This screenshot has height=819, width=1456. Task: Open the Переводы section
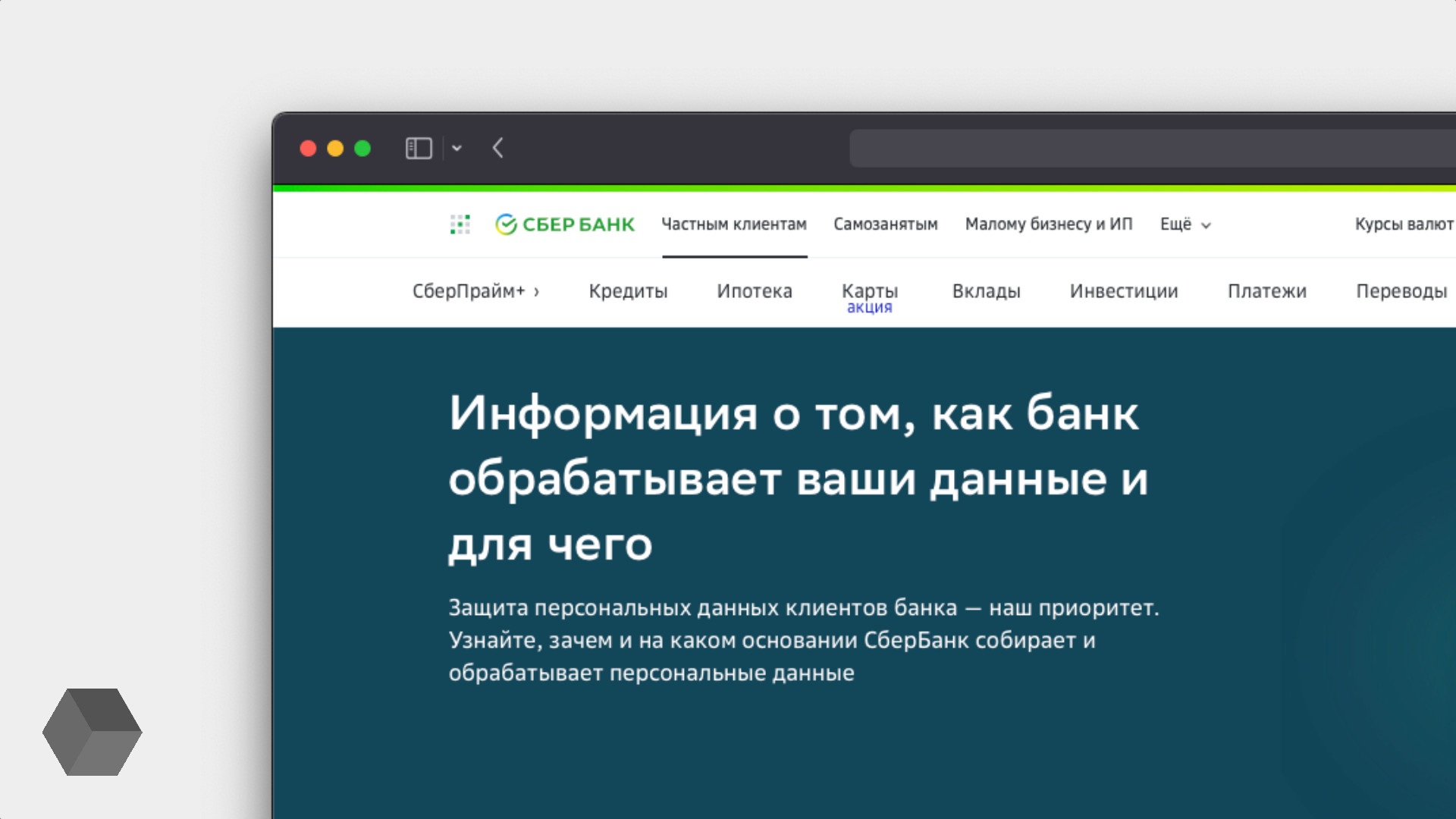tap(1401, 291)
